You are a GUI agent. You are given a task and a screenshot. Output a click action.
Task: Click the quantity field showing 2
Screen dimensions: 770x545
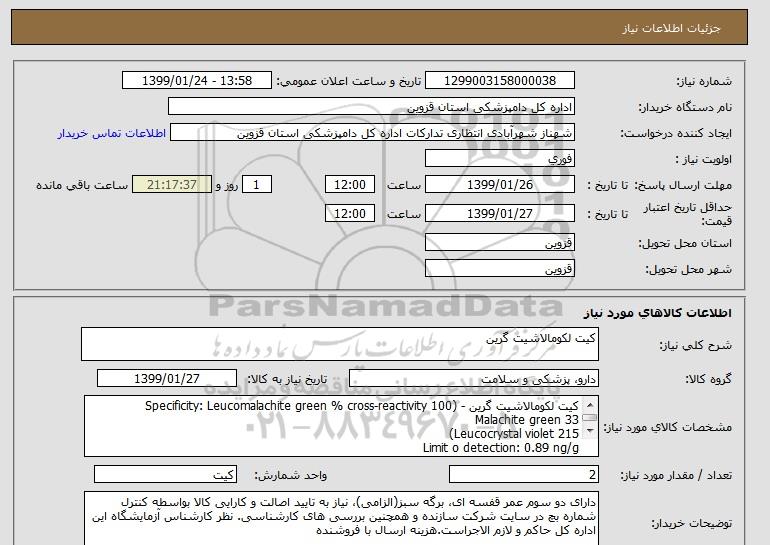[x=523, y=474]
